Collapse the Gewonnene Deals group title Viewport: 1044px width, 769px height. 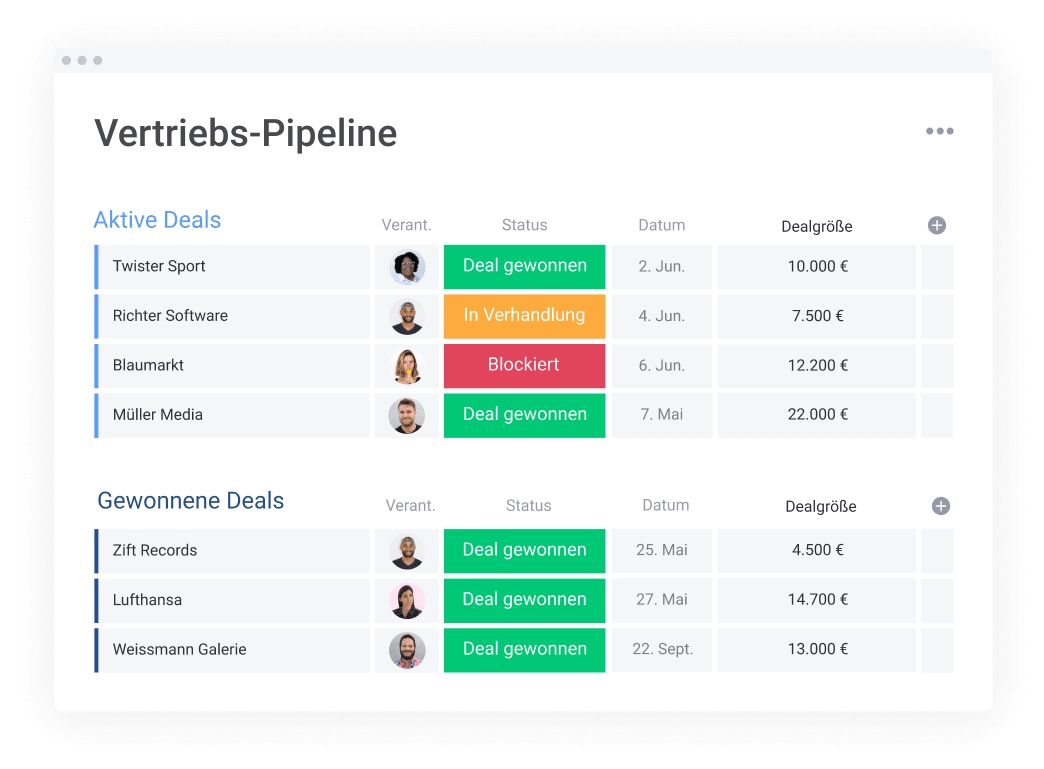(191, 501)
